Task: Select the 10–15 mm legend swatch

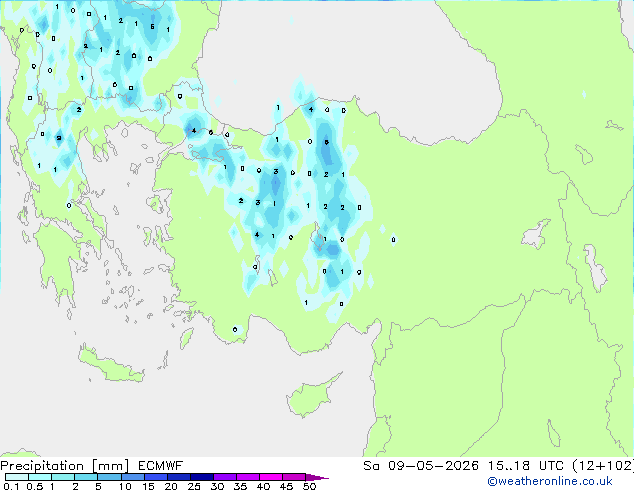Action: [133, 477]
